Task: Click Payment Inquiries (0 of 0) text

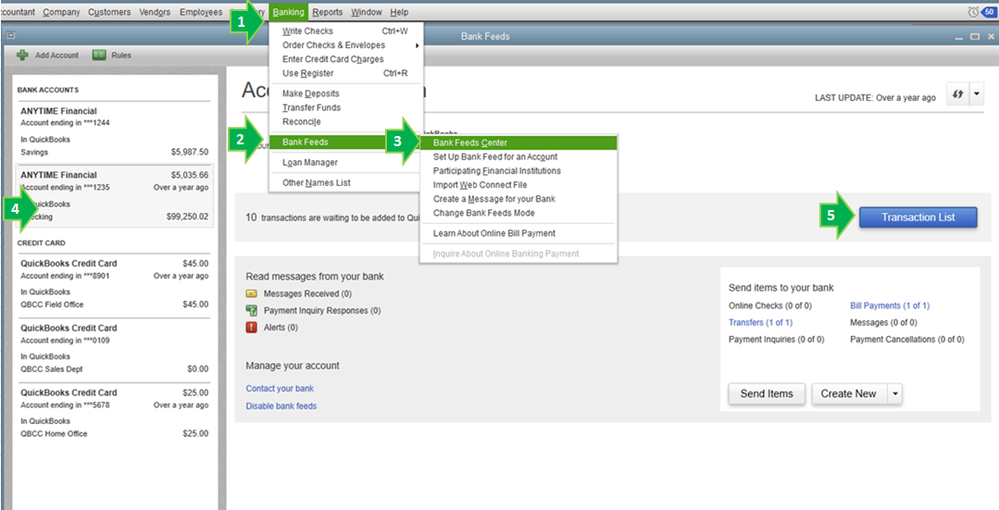Action: 776,340
